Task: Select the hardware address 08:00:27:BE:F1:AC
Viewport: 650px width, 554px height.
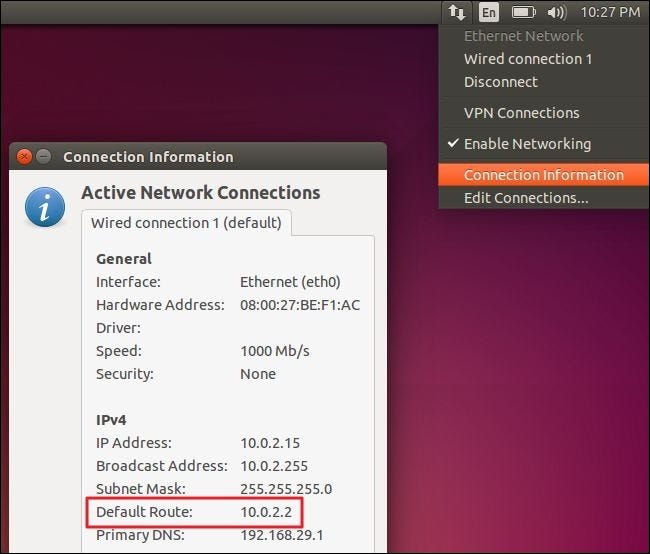Action: (299, 305)
